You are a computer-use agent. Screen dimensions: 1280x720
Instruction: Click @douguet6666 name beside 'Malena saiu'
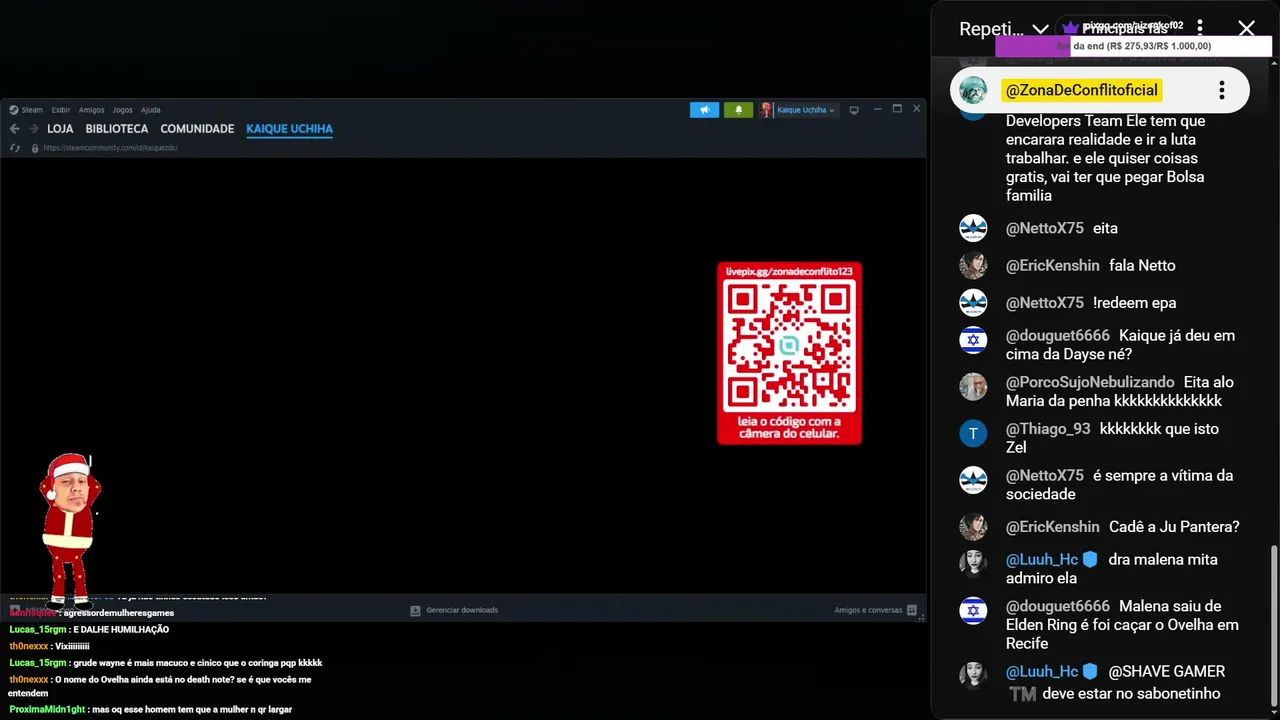click(x=1057, y=606)
